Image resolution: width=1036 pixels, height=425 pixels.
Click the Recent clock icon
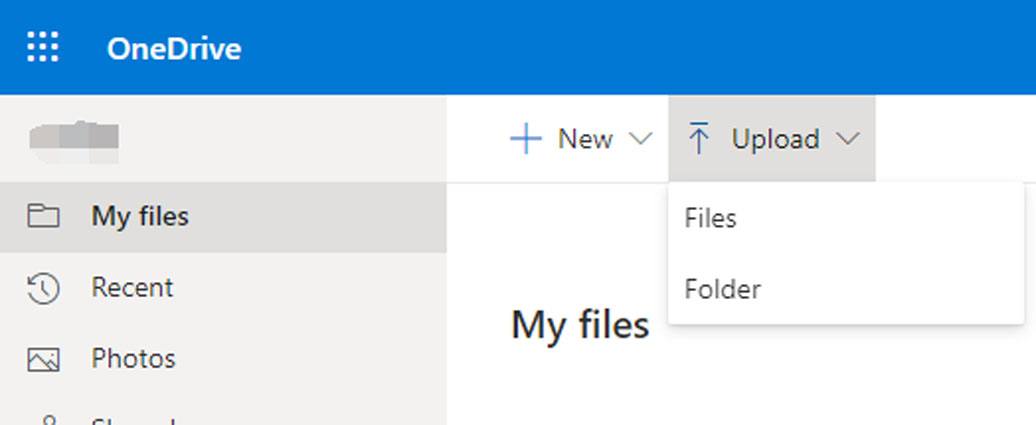click(43, 288)
